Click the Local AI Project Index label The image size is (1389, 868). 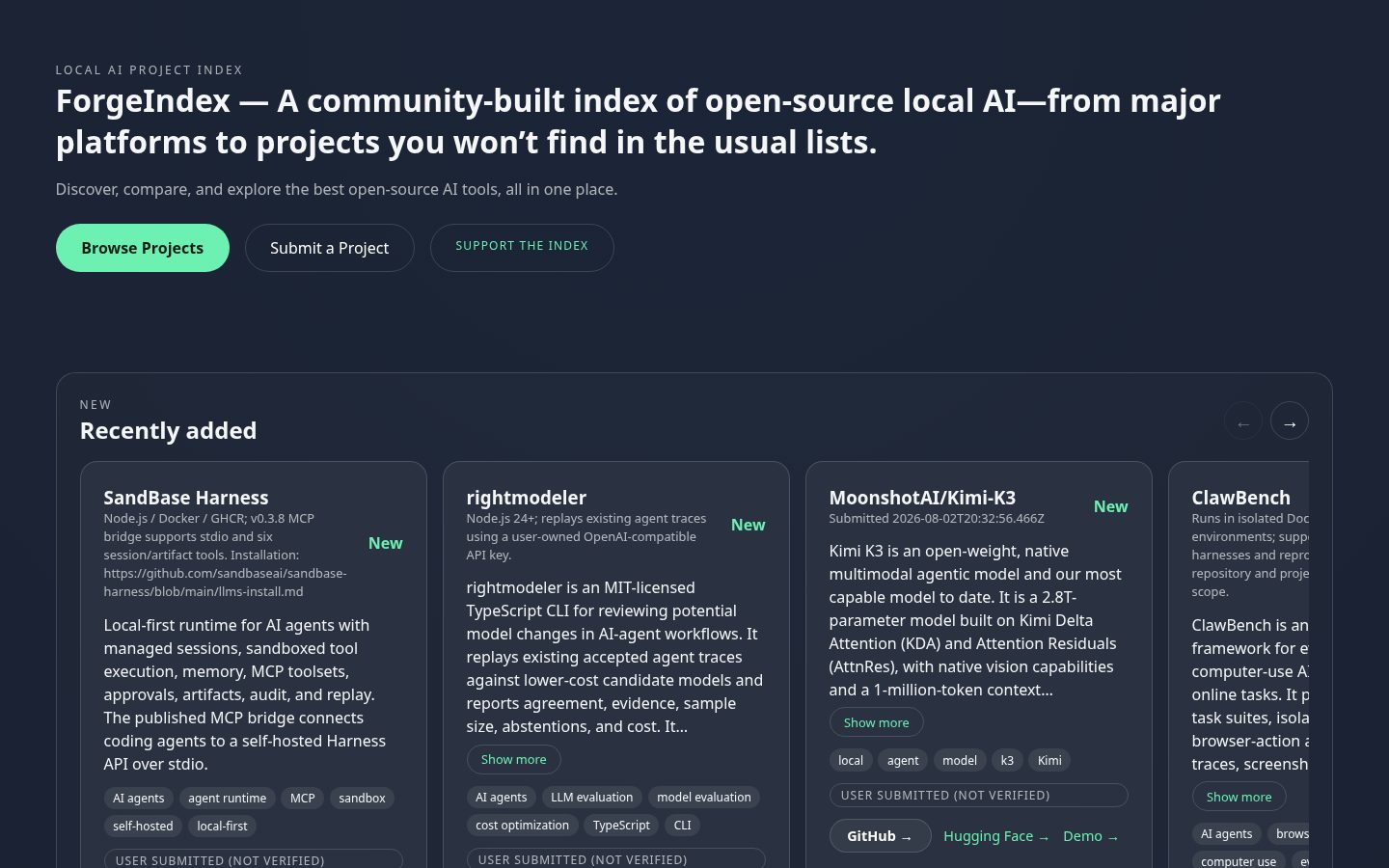[x=150, y=70]
